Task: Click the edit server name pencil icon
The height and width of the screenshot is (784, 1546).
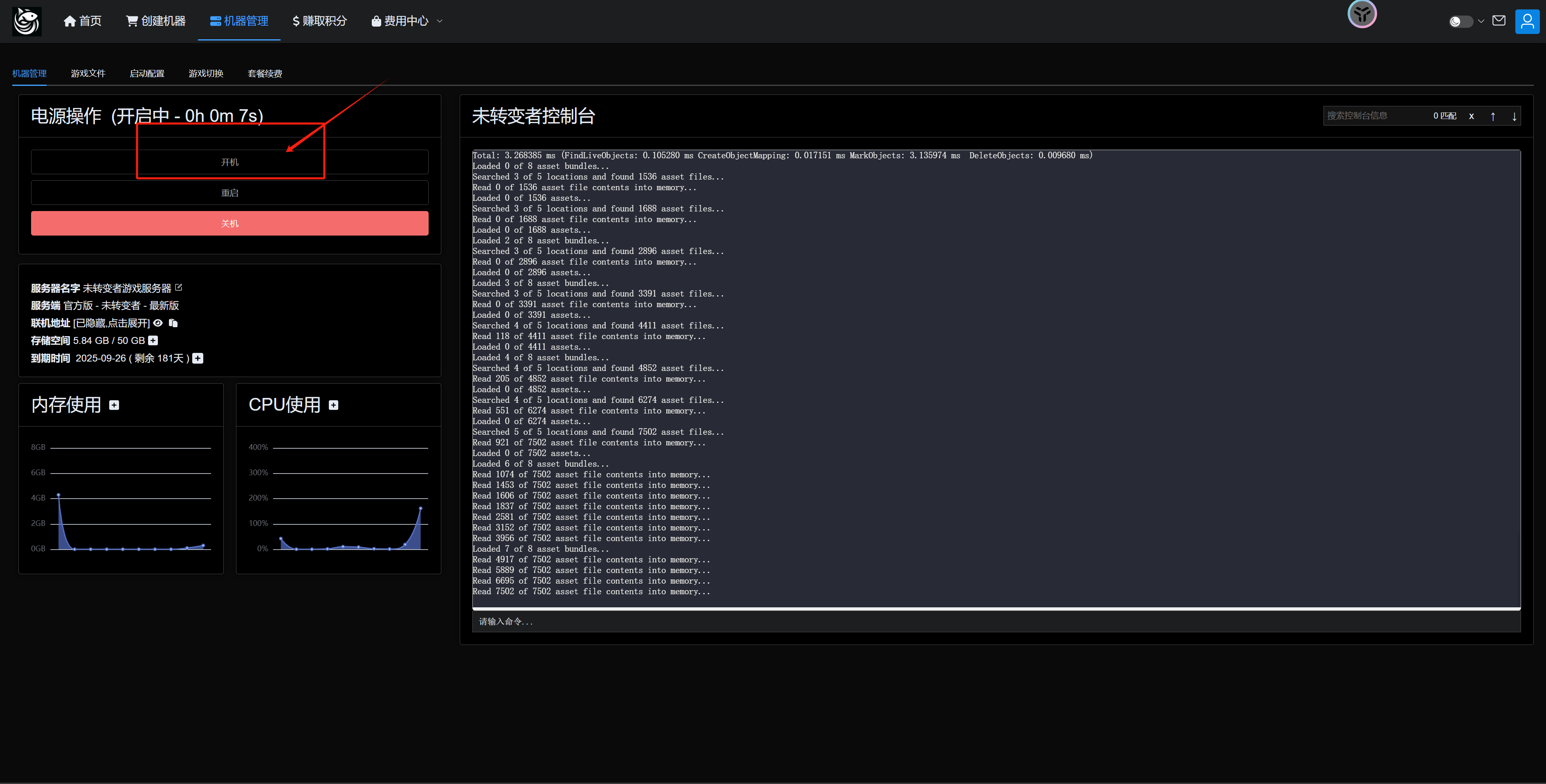Action: [178, 288]
